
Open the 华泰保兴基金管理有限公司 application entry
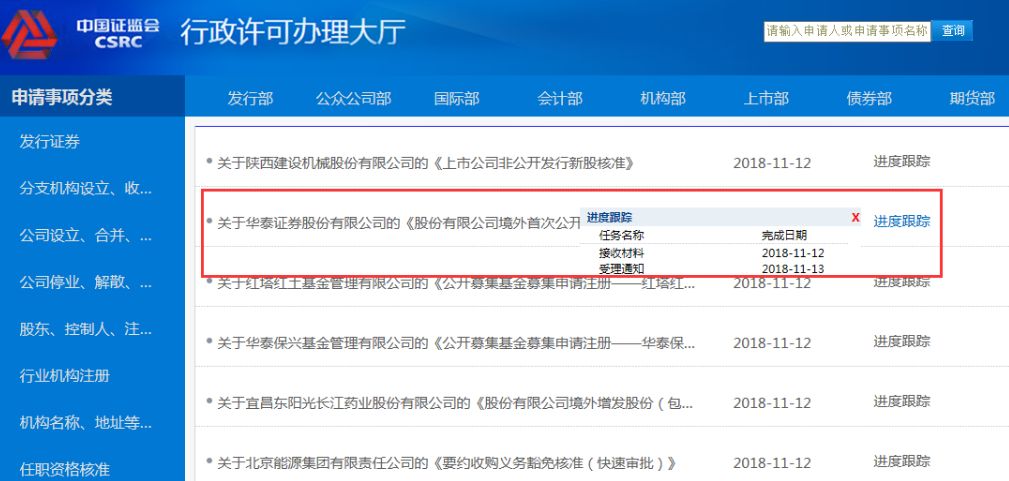[x=456, y=343]
